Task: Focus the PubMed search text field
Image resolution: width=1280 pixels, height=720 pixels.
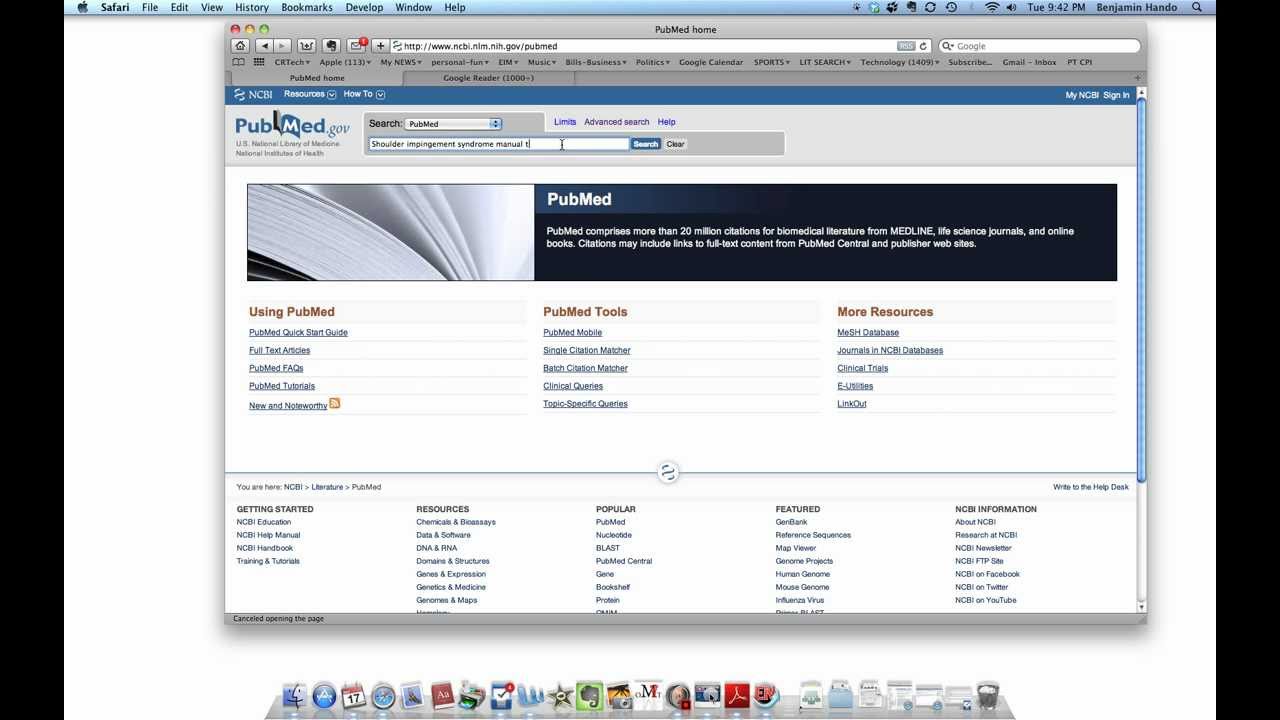Action: pos(499,144)
